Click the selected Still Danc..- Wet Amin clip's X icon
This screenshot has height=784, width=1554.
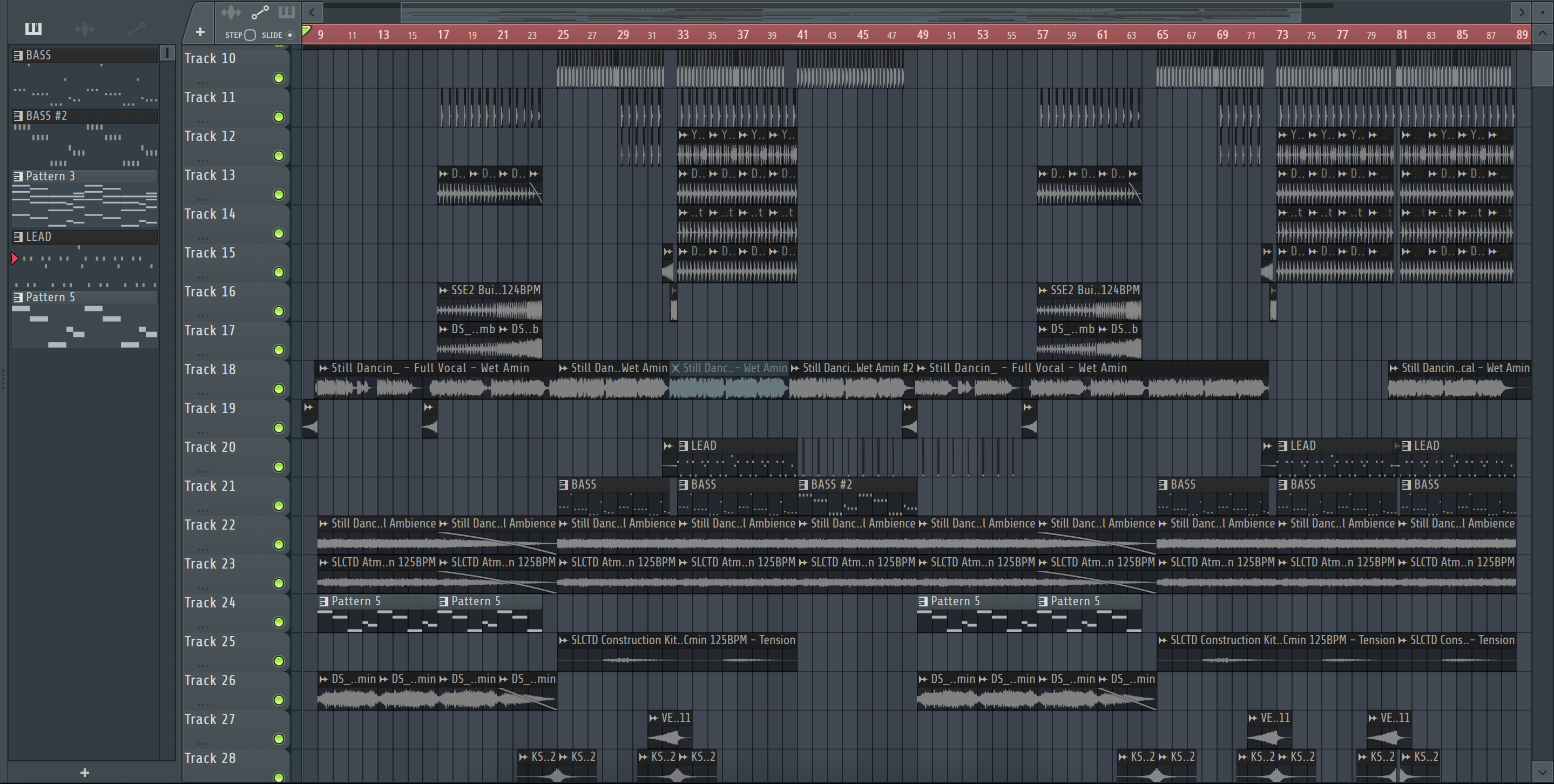click(675, 368)
